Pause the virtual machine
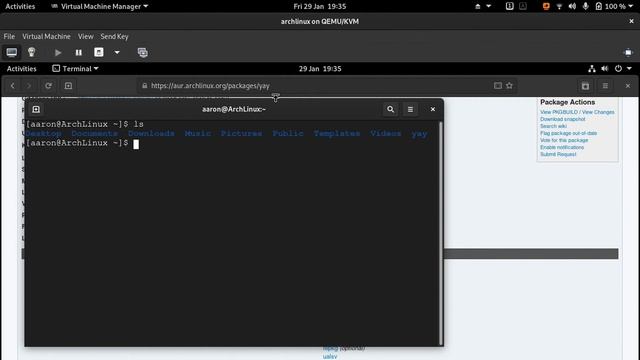Viewport: 640px width, 360px height. pos(78,53)
